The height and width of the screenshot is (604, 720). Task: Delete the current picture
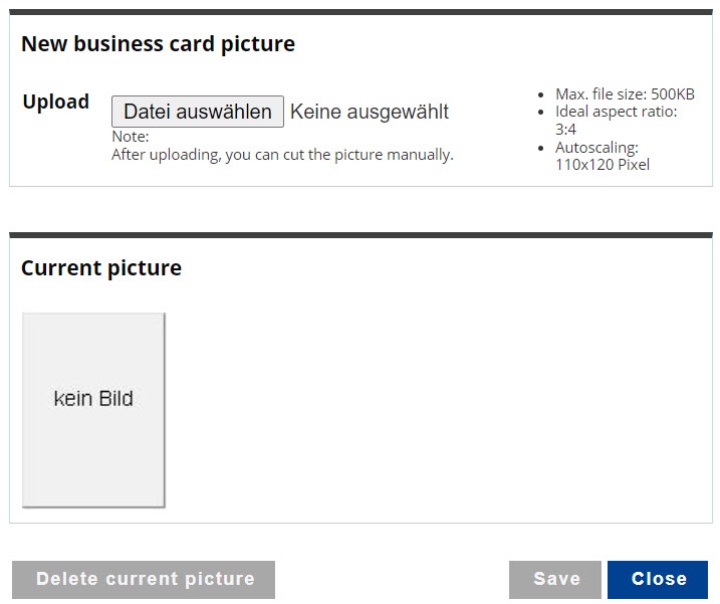click(144, 579)
